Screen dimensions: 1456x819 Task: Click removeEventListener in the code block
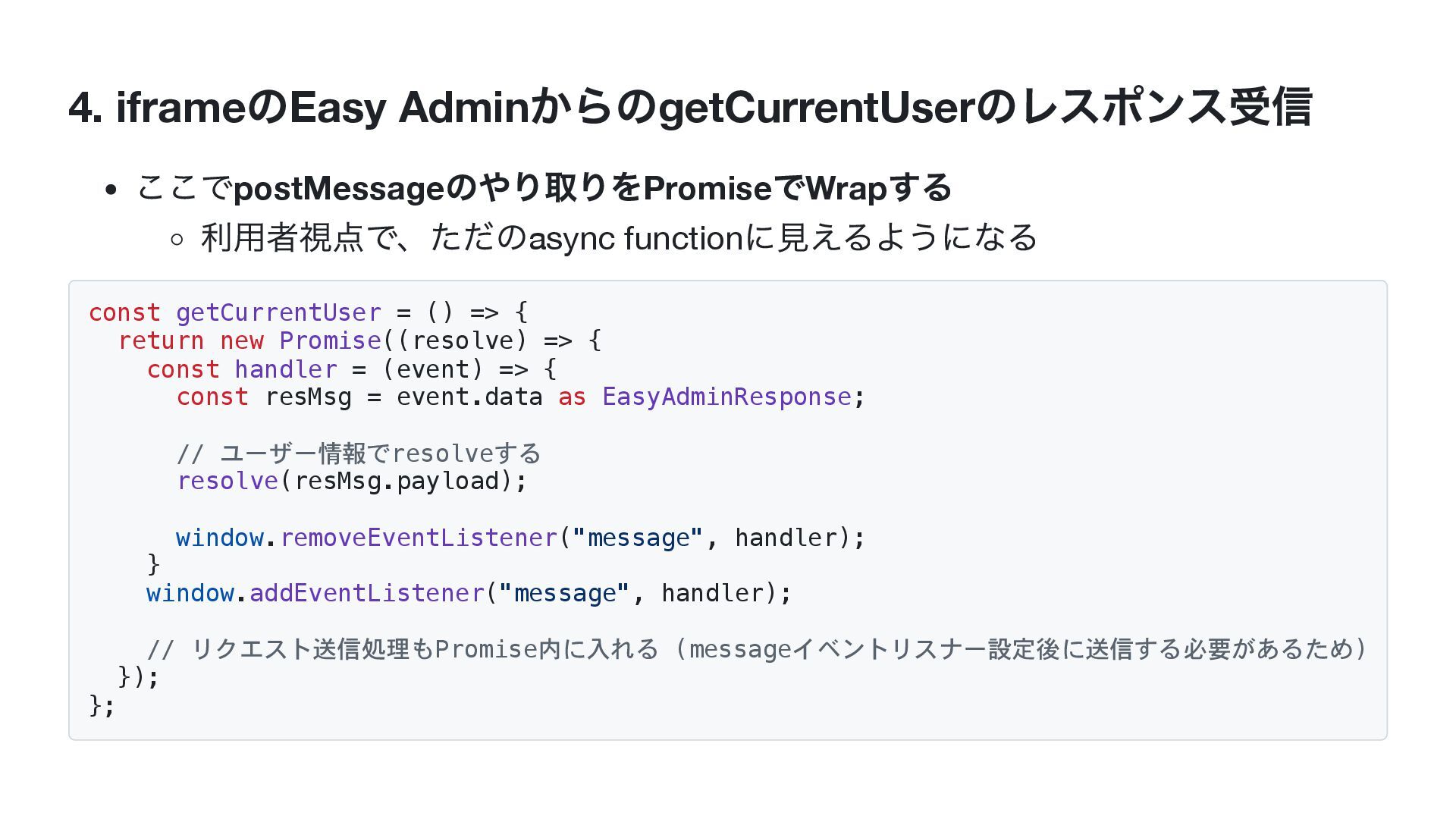pos(419,538)
